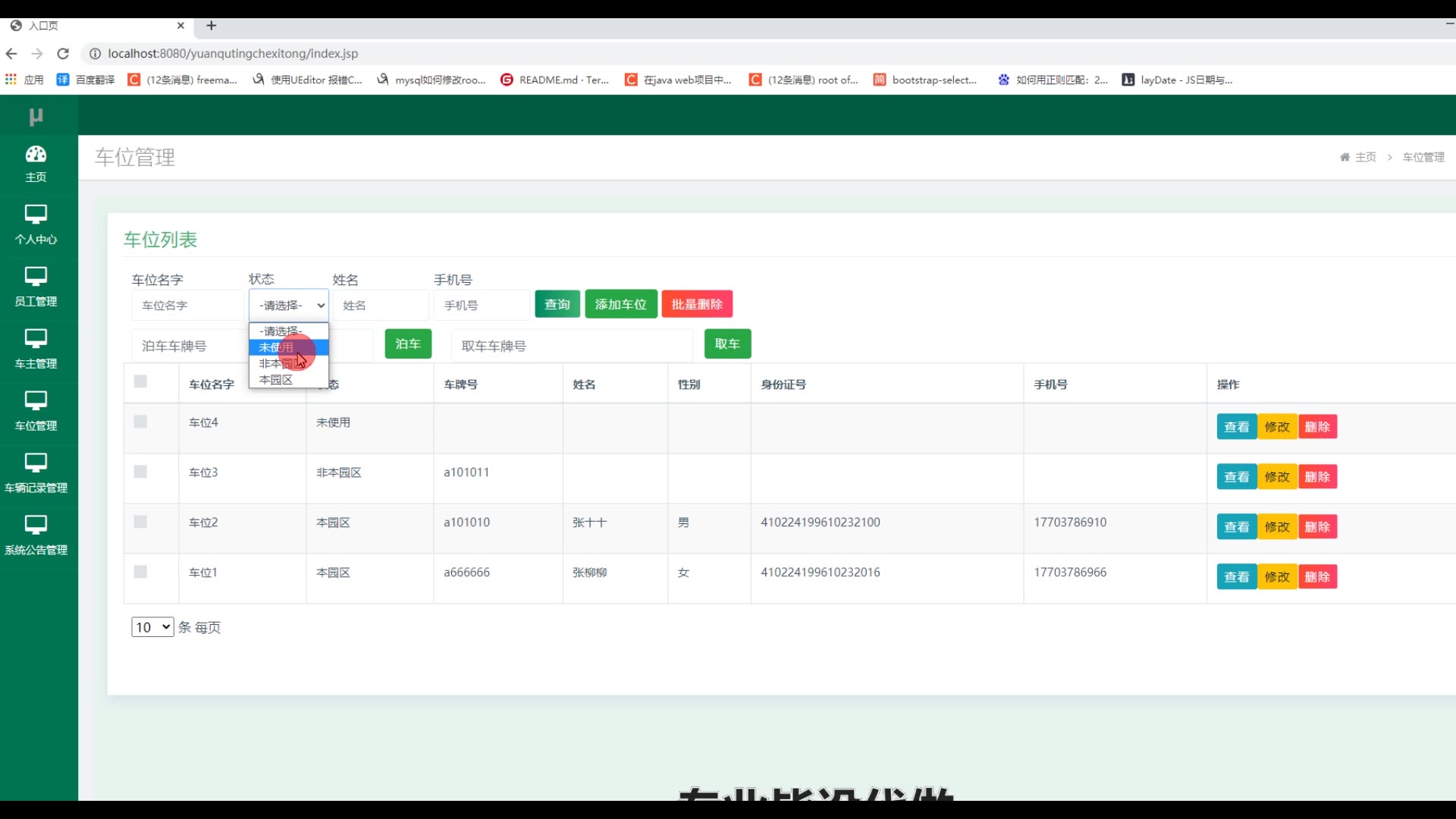This screenshot has width=1456, height=819.
Task: Reload page with browser refresh icon
Action: point(63,54)
